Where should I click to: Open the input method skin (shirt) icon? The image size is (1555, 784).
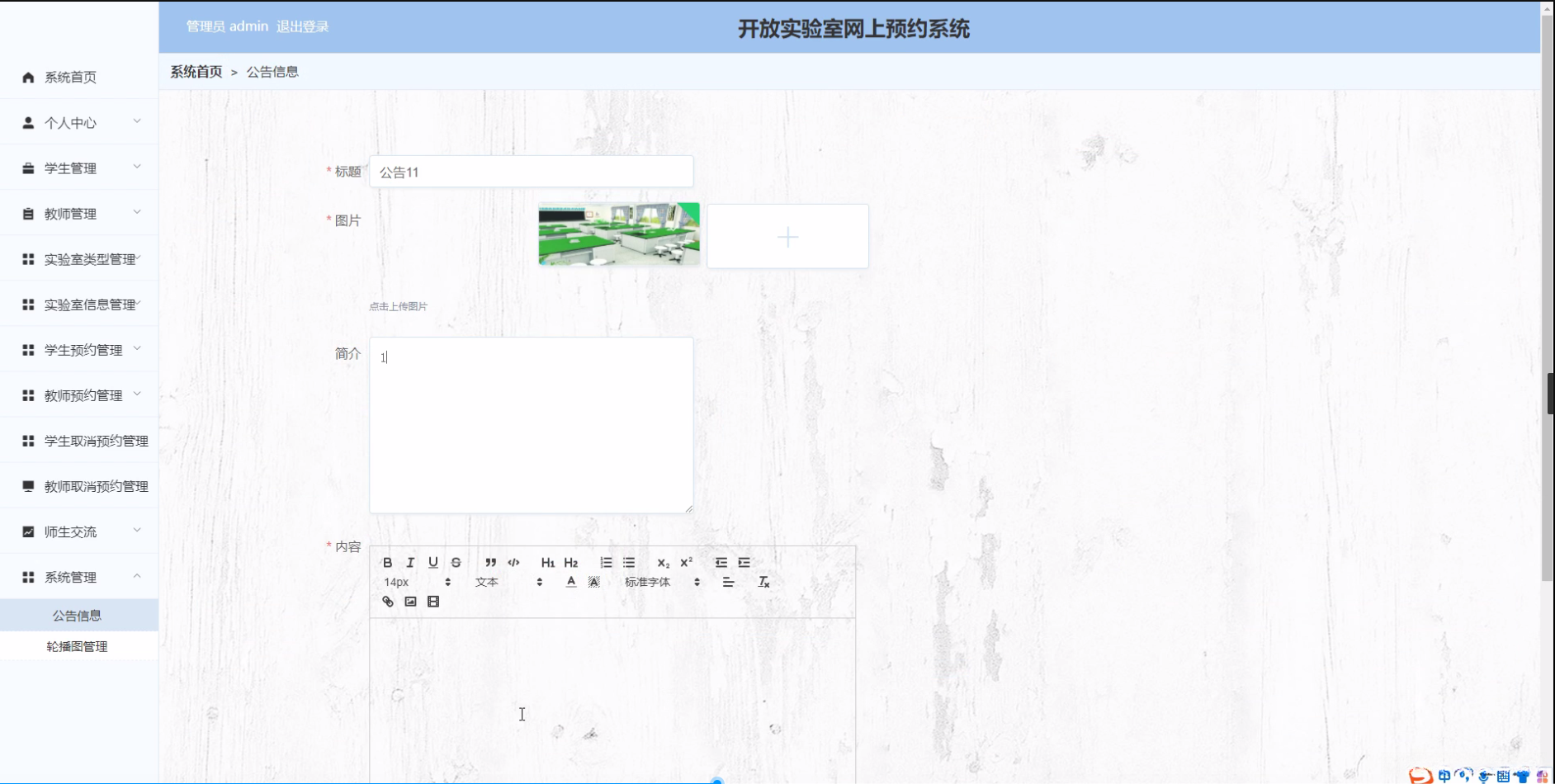[1522, 776]
